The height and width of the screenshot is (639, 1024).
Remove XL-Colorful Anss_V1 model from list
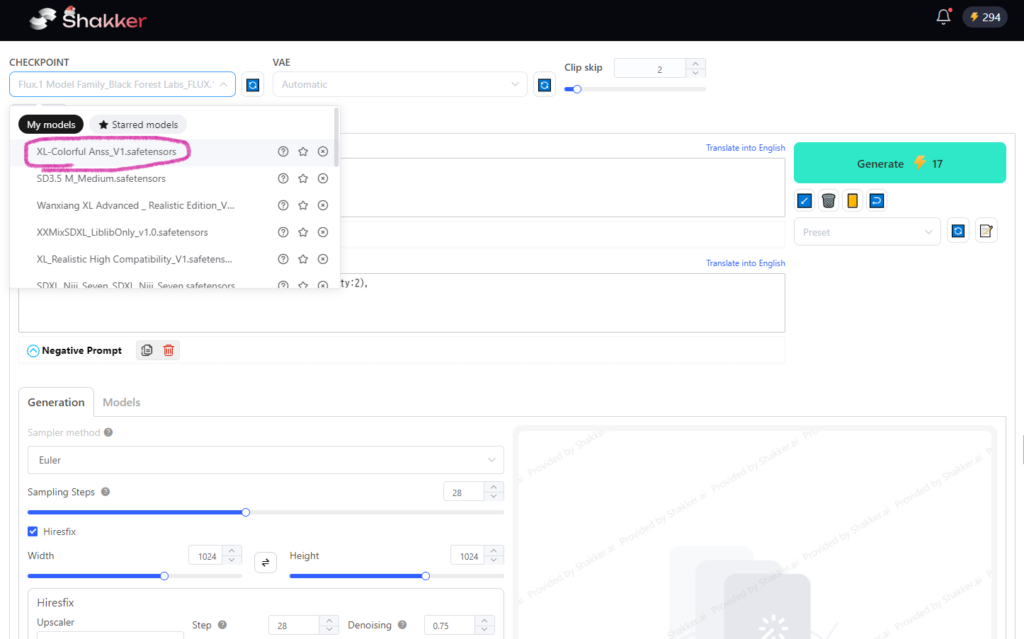pos(322,152)
